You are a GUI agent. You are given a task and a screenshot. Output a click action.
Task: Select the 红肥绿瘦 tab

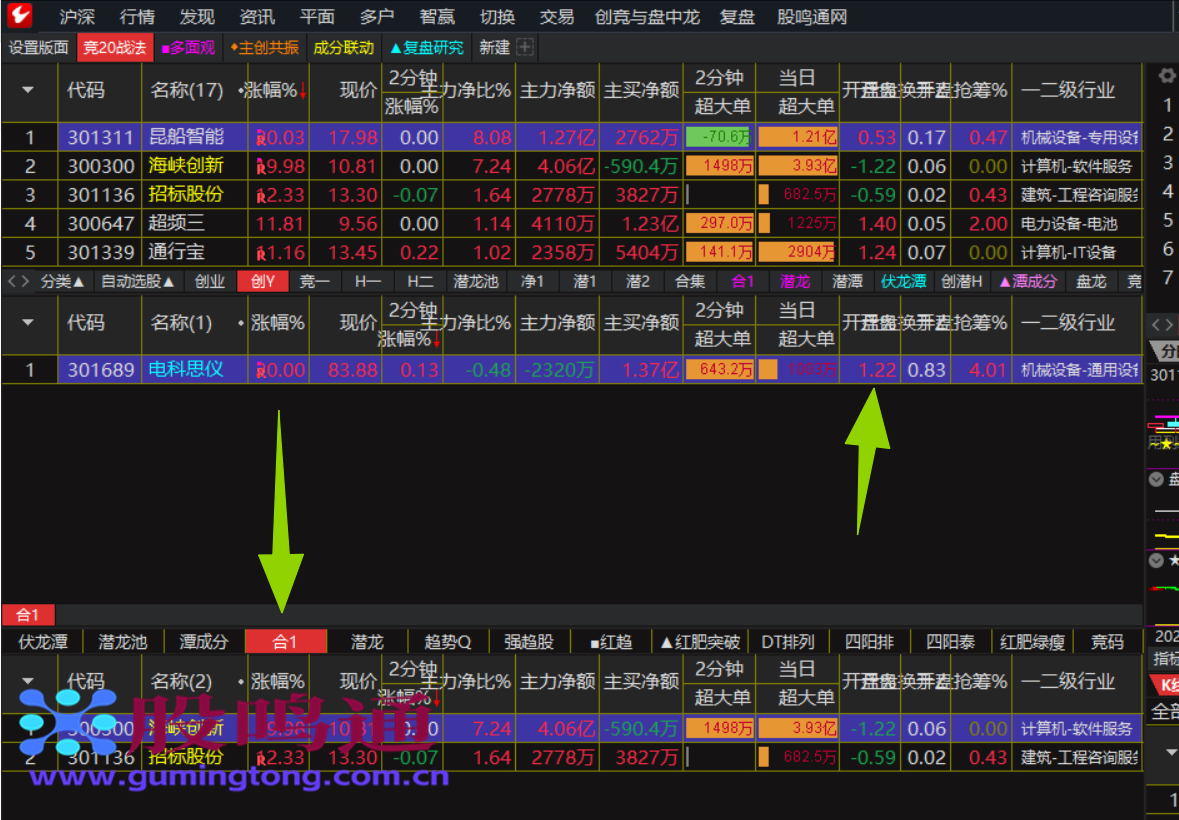pos(1032,642)
